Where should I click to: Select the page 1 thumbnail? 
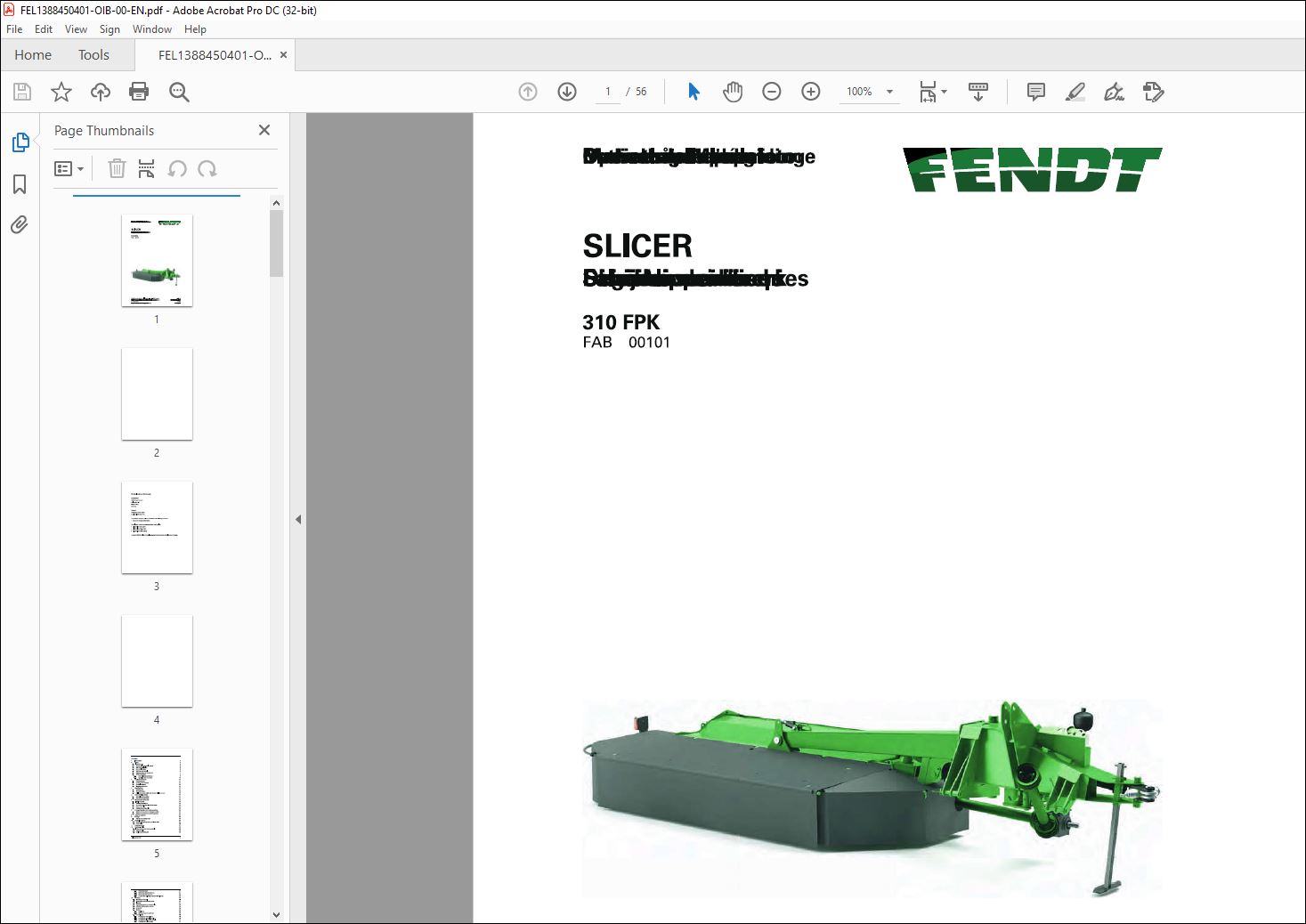157,261
